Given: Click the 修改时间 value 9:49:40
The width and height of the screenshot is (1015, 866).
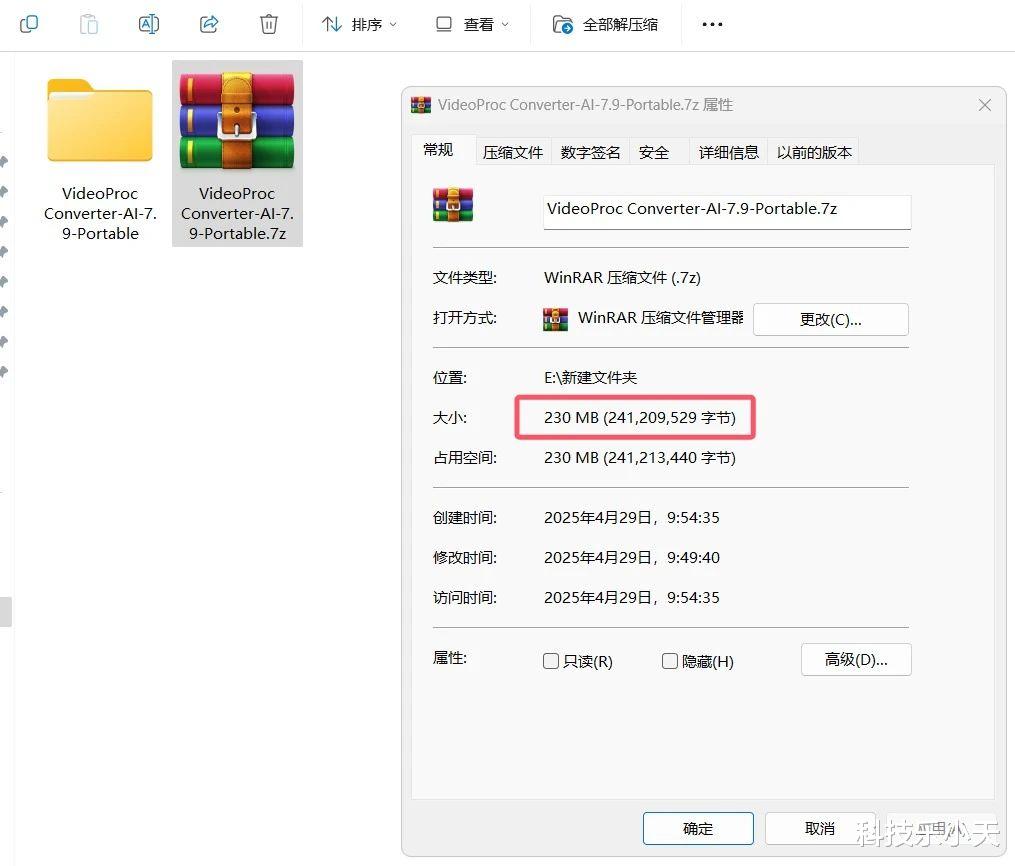Looking at the screenshot, I should pyautogui.click(x=631, y=557).
